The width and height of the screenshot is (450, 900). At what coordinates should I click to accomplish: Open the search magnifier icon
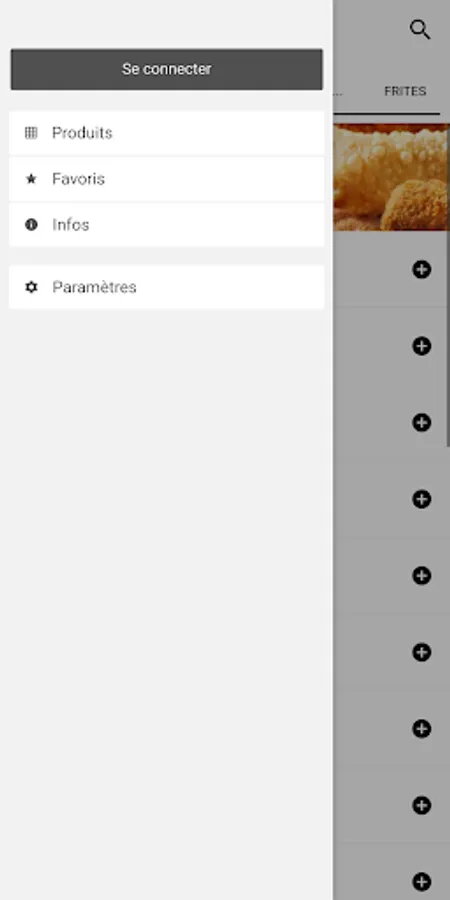420,30
